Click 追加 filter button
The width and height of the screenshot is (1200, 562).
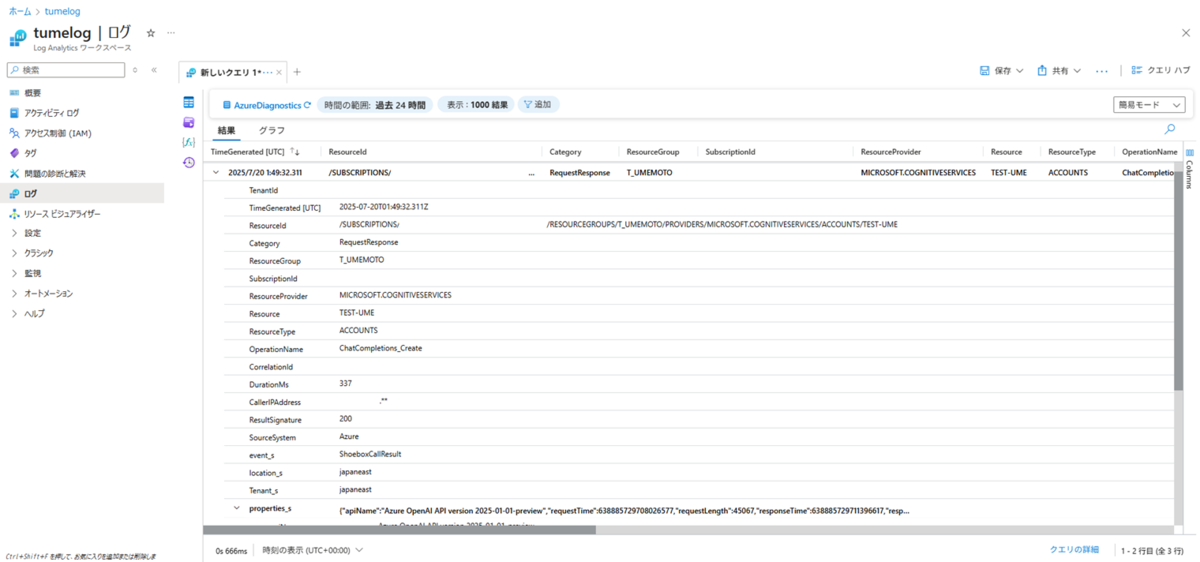538,104
